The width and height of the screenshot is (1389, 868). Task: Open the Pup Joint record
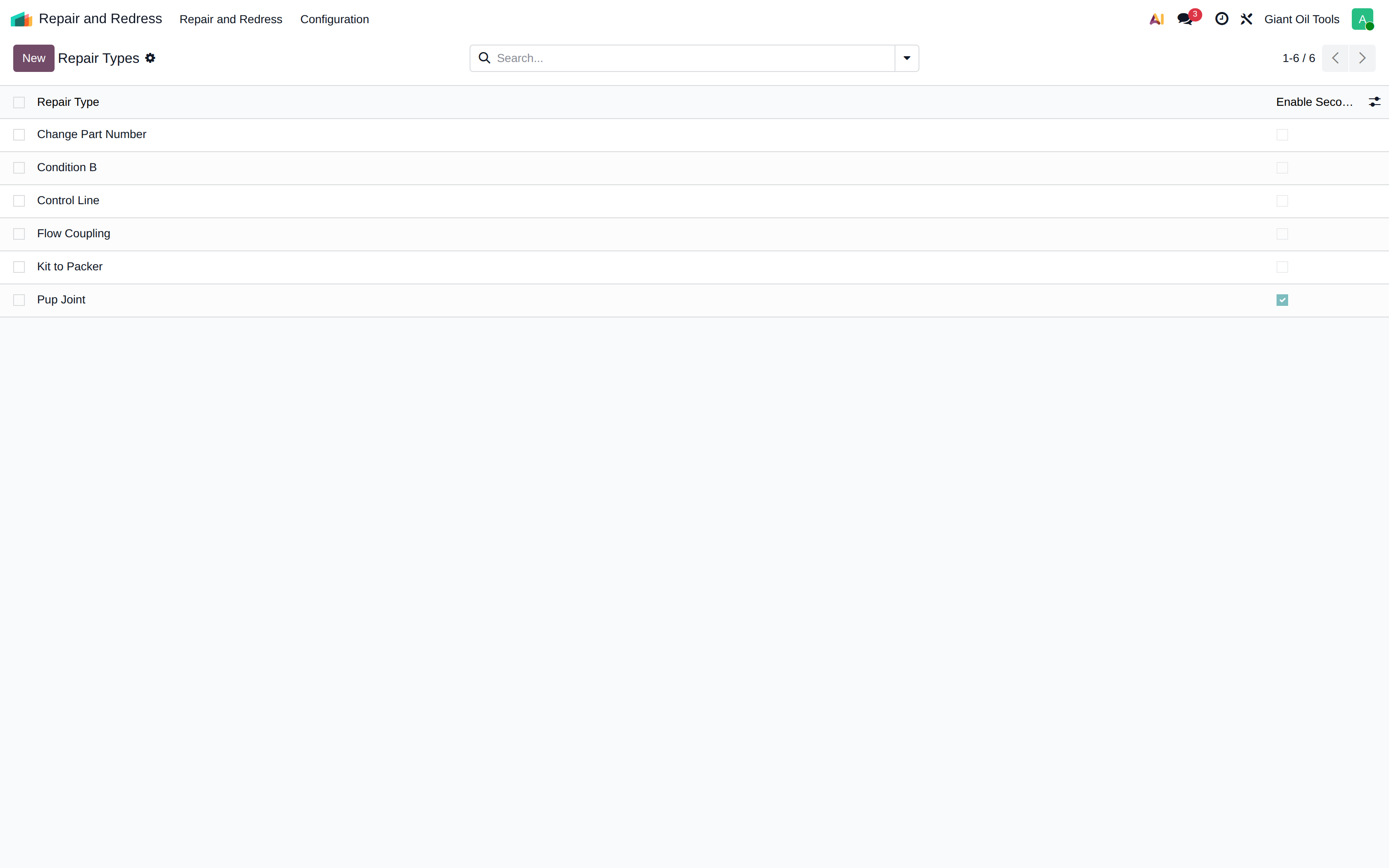62,300
